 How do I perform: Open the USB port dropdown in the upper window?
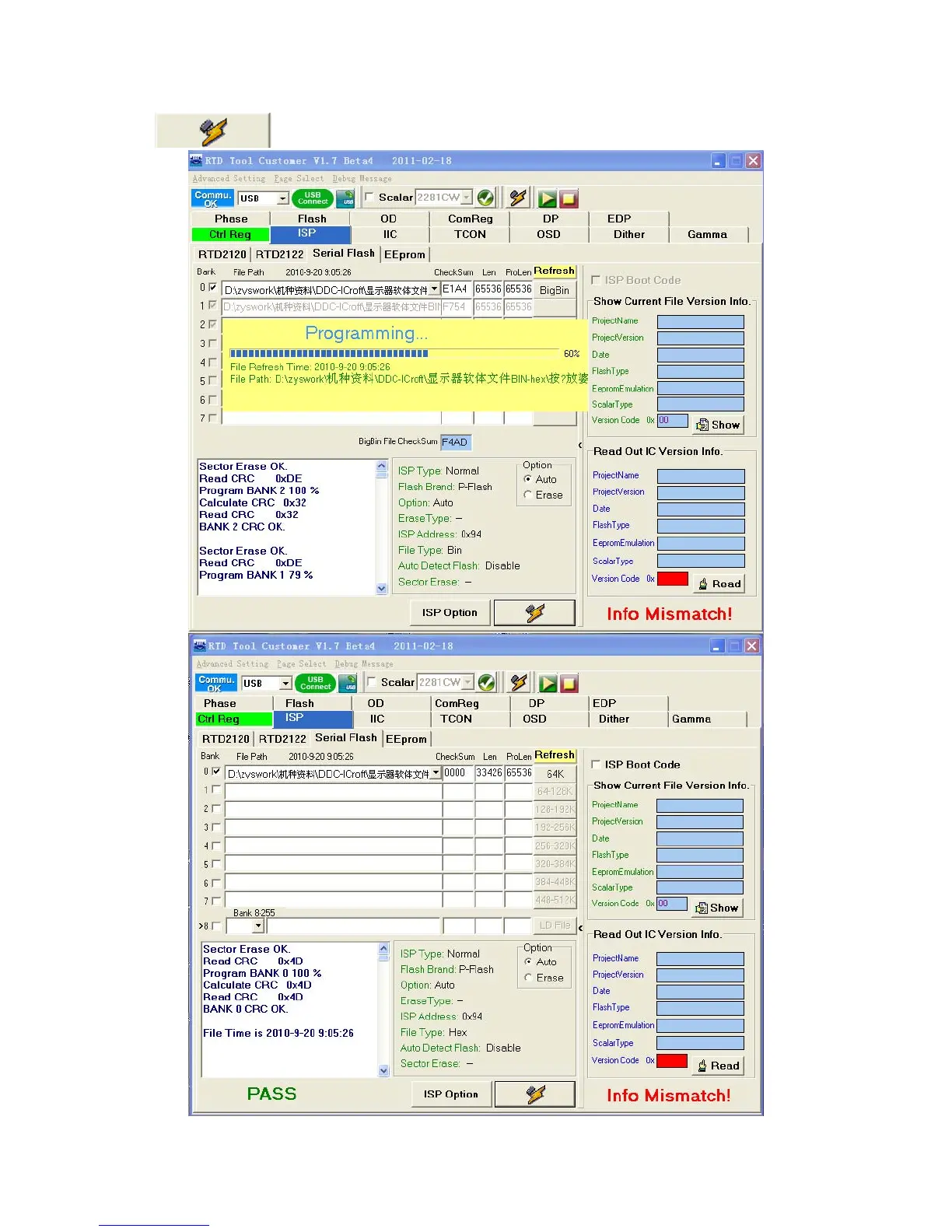pyautogui.click(x=283, y=198)
